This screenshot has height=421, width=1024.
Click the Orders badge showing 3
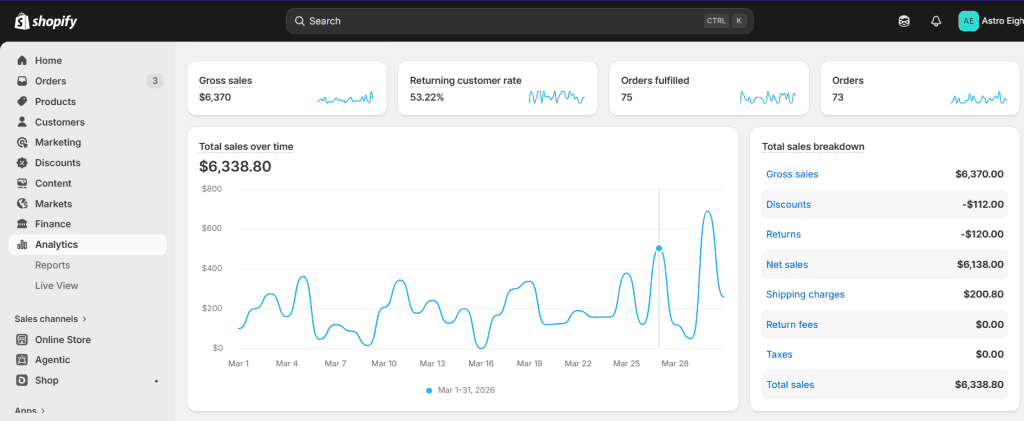click(x=155, y=81)
